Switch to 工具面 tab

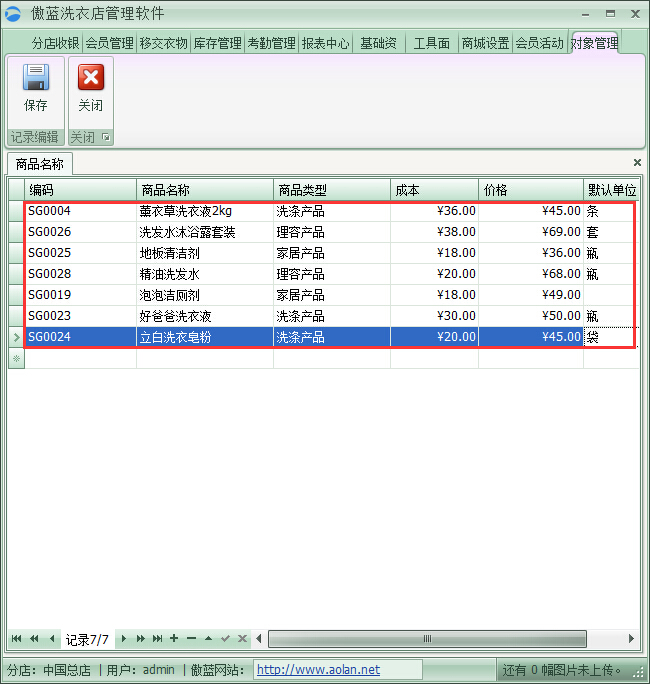coord(432,43)
